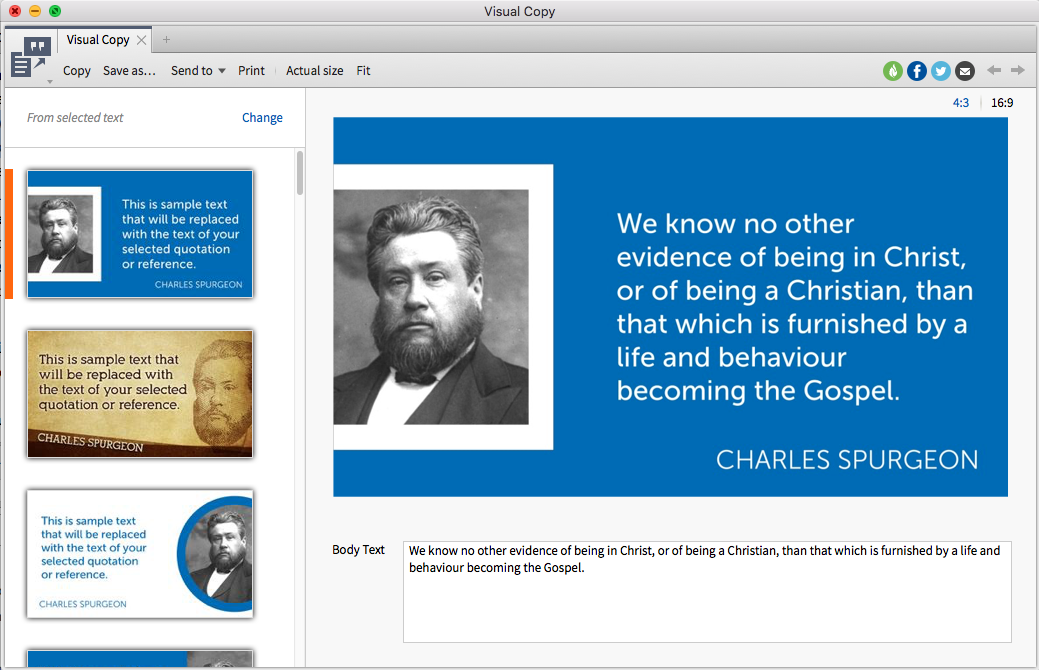This screenshot has height=670, width=1039.
Task: Click the panel menu dropdown arrow
Action: click(50, 82)
